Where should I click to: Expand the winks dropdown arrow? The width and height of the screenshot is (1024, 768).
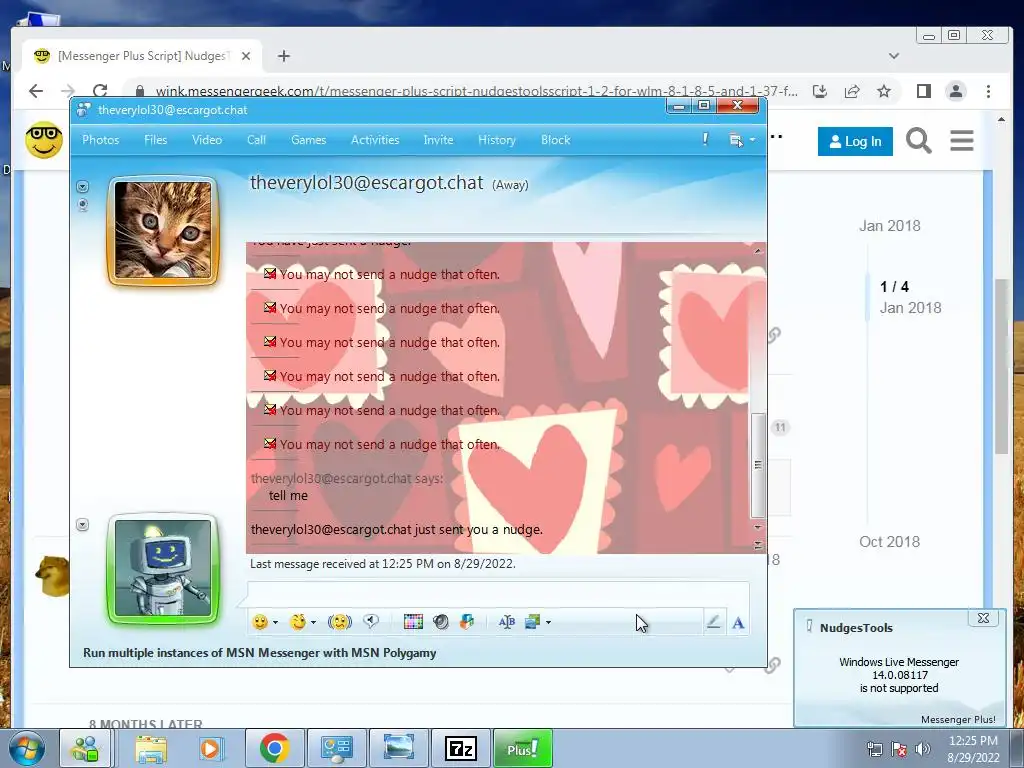coord(313,622)
